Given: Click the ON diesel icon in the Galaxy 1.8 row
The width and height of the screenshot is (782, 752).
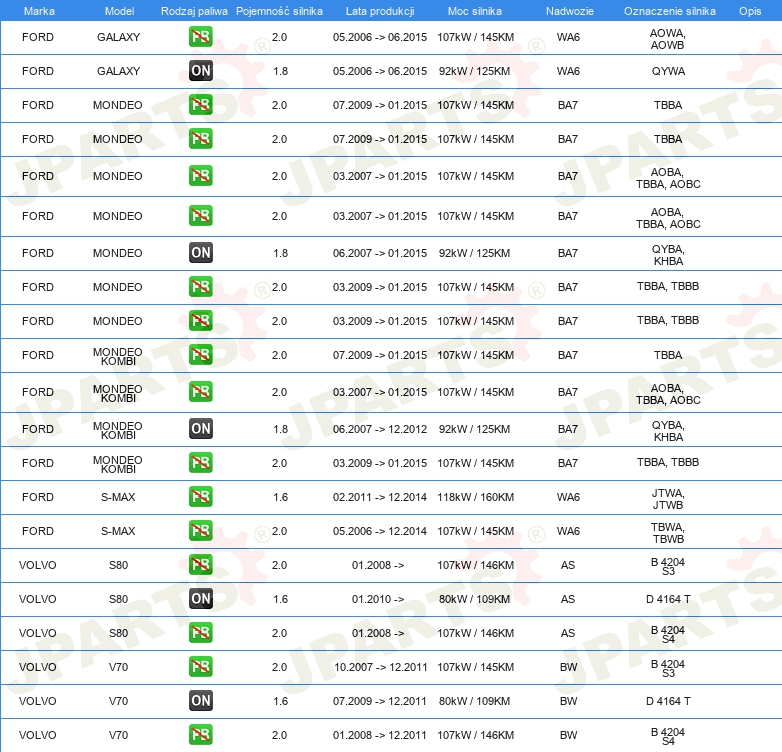Looking at the screenshot, I should click(x=200, y=71).
